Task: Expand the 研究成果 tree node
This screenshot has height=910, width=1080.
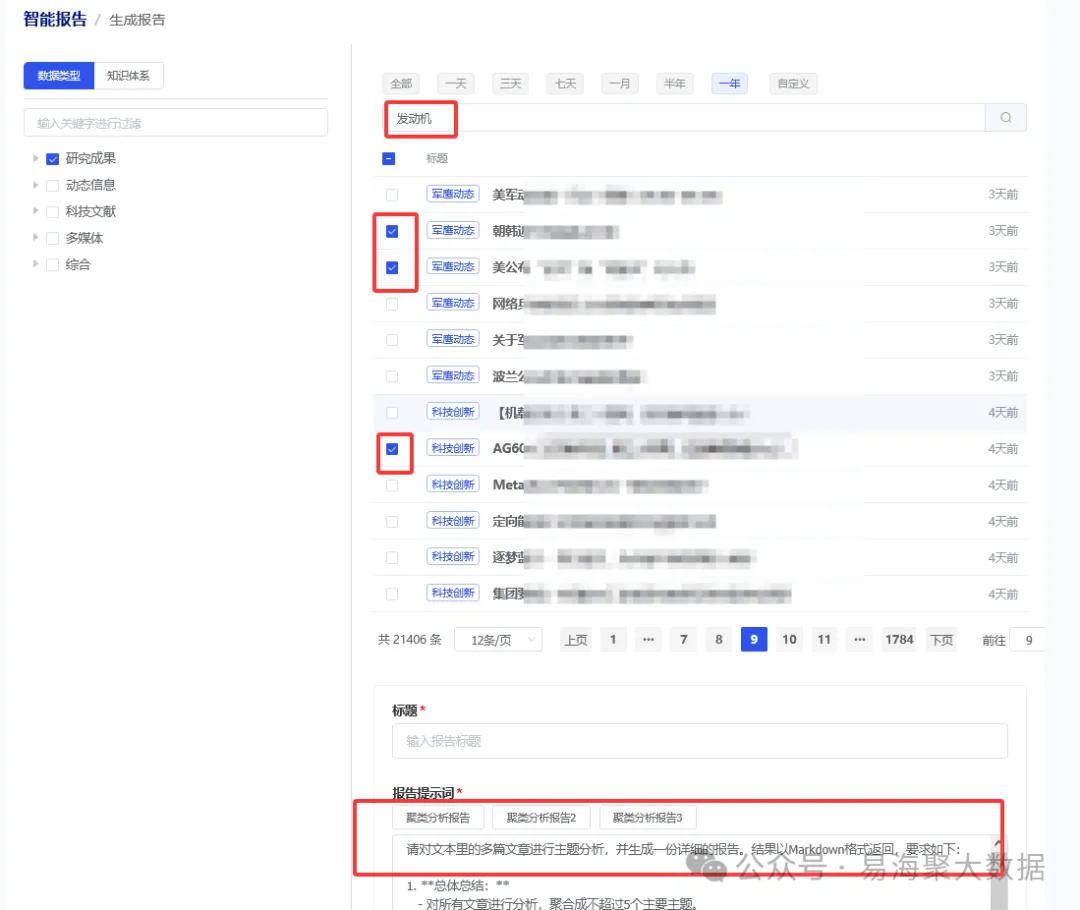Action: [35, 158]
